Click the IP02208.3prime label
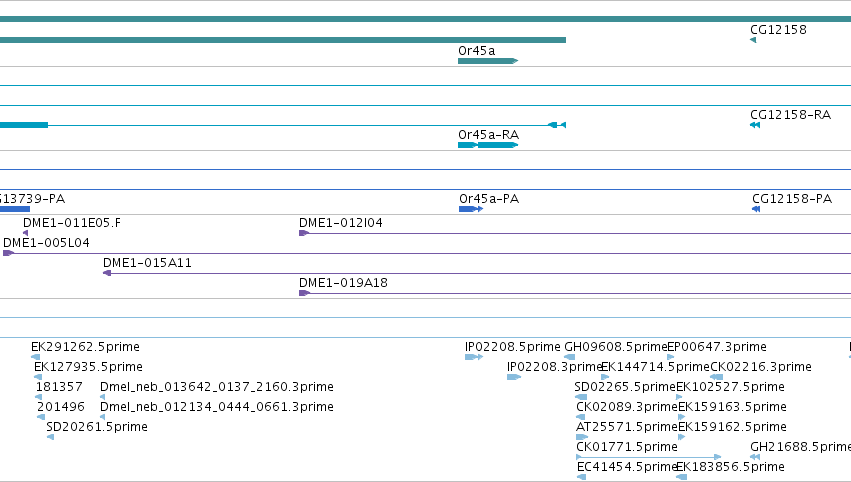 tap(554, 366)
